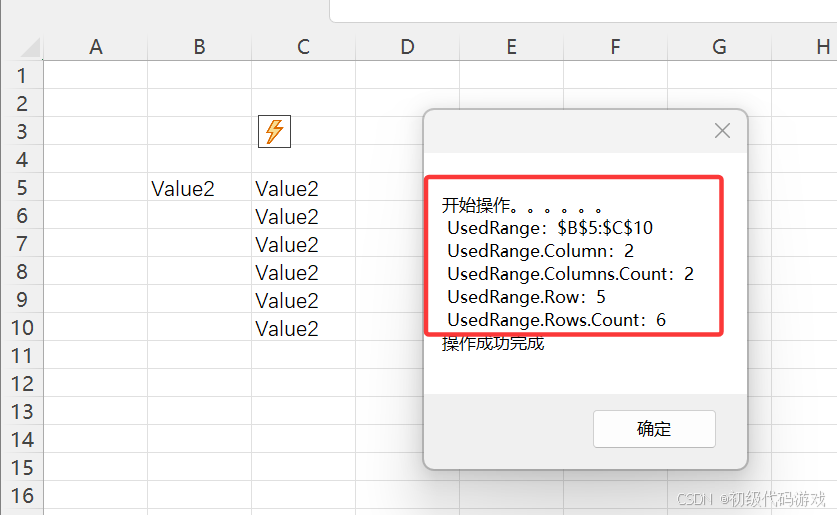
Task: Select row 10 header
Action: pyautogui.click(x=22, y=327)
